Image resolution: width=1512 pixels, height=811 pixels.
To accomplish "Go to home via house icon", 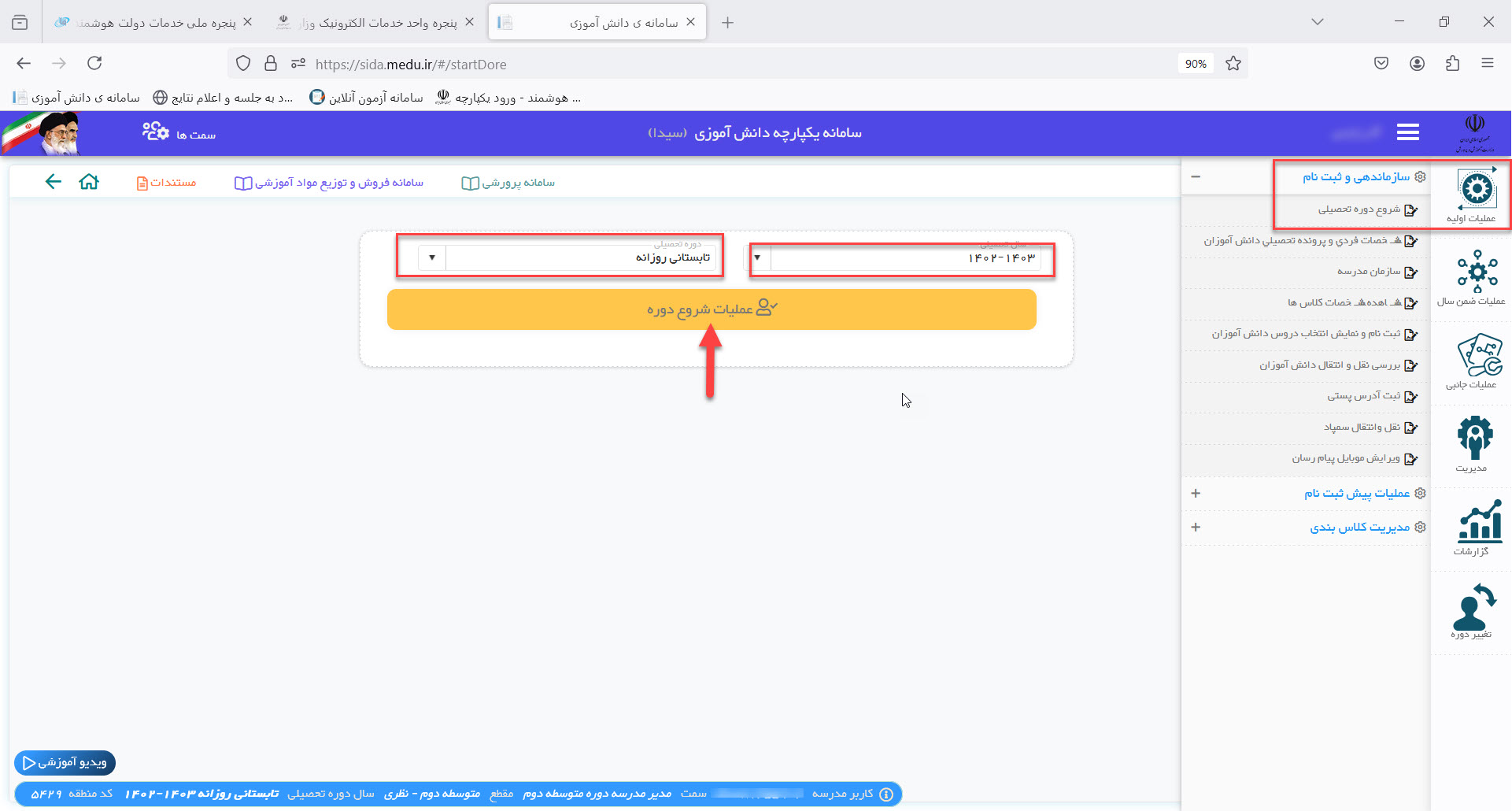I will click(x=89, y=182).
